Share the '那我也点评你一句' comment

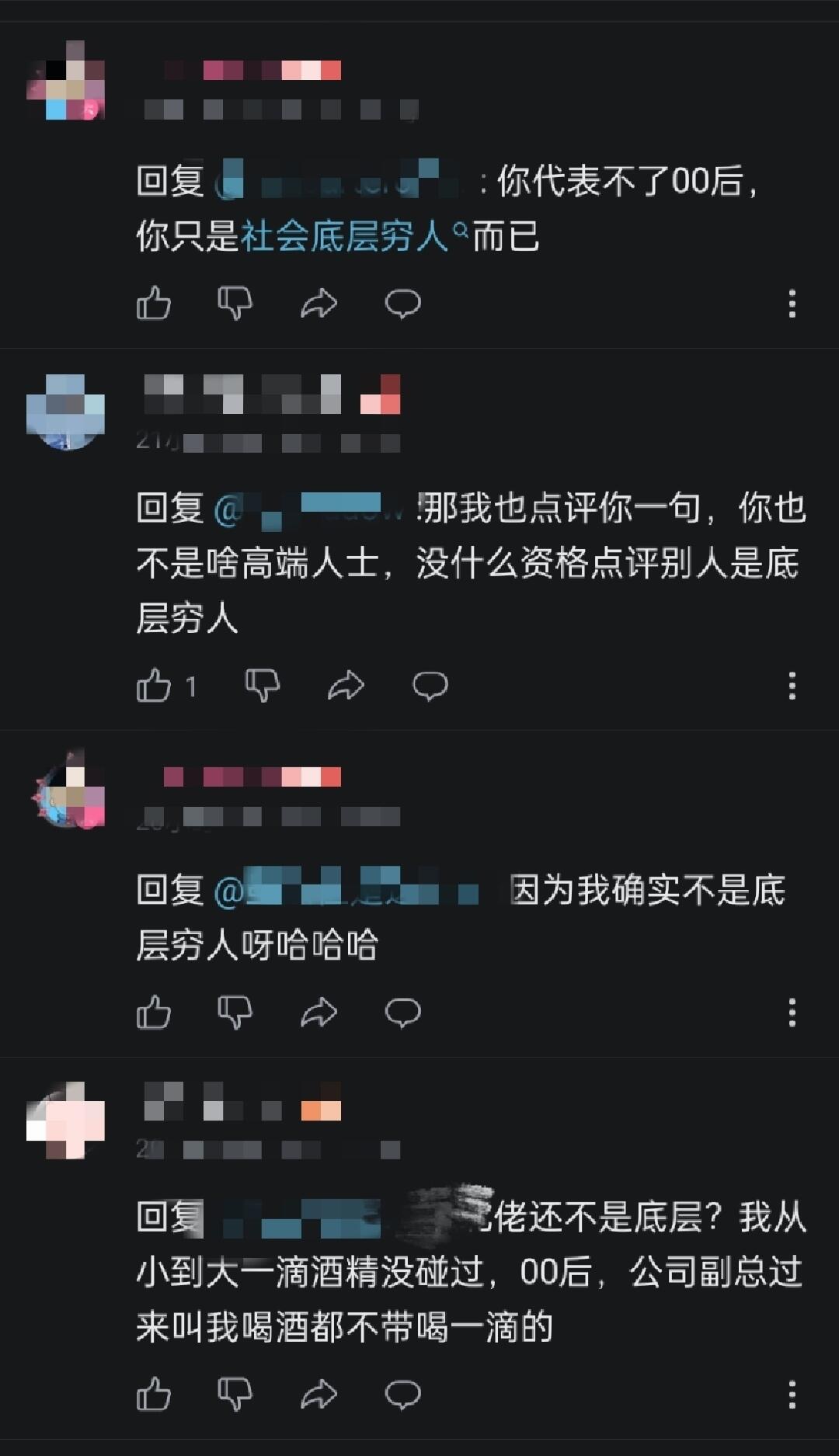pos(346,686)
